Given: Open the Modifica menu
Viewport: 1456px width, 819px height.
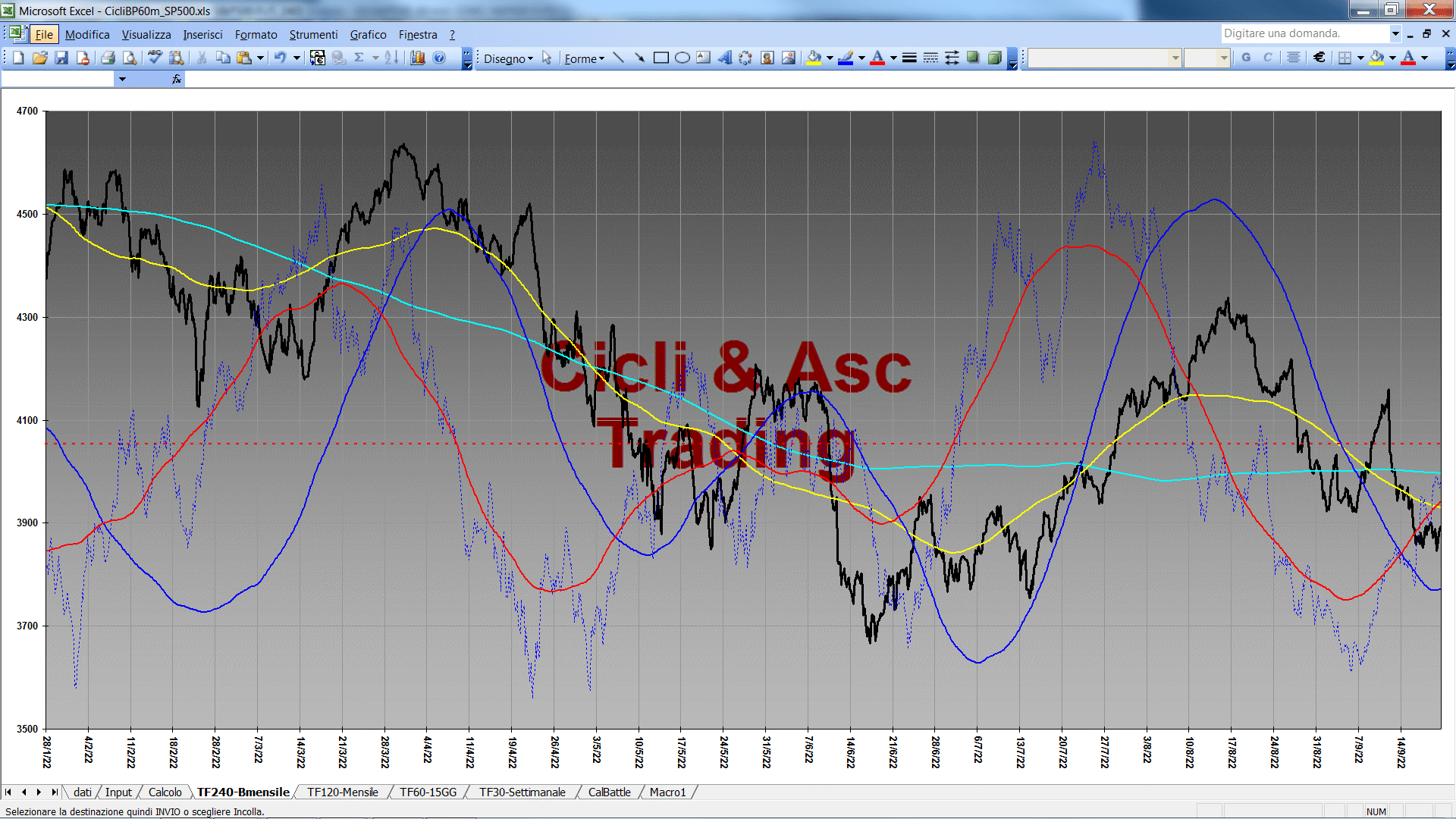Looking at the screenshot, I should pyautogui.click(x=87, y=35).
